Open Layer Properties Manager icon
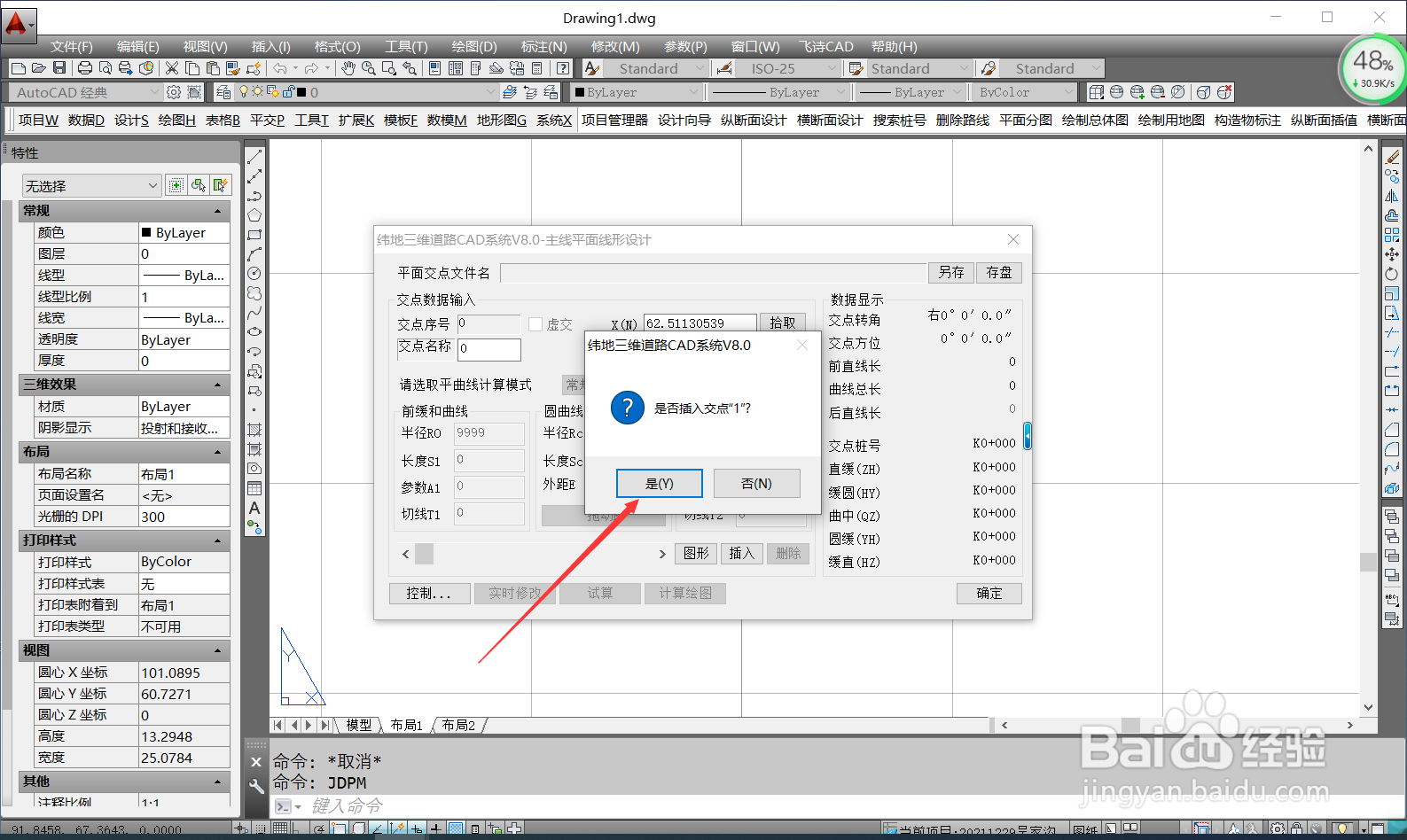 [x=223, y=92]
